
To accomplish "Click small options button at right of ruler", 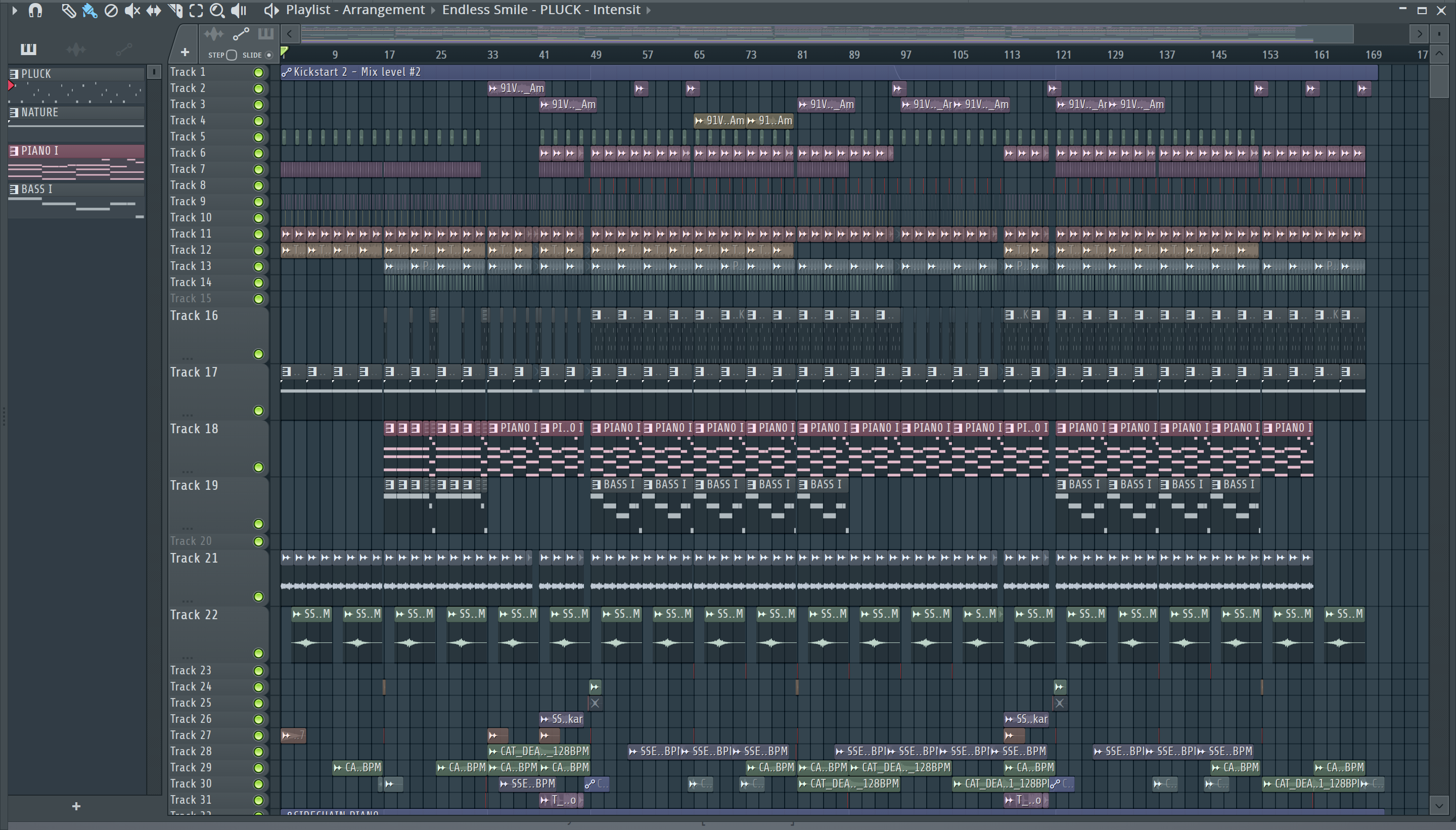I will point(1439,34).
